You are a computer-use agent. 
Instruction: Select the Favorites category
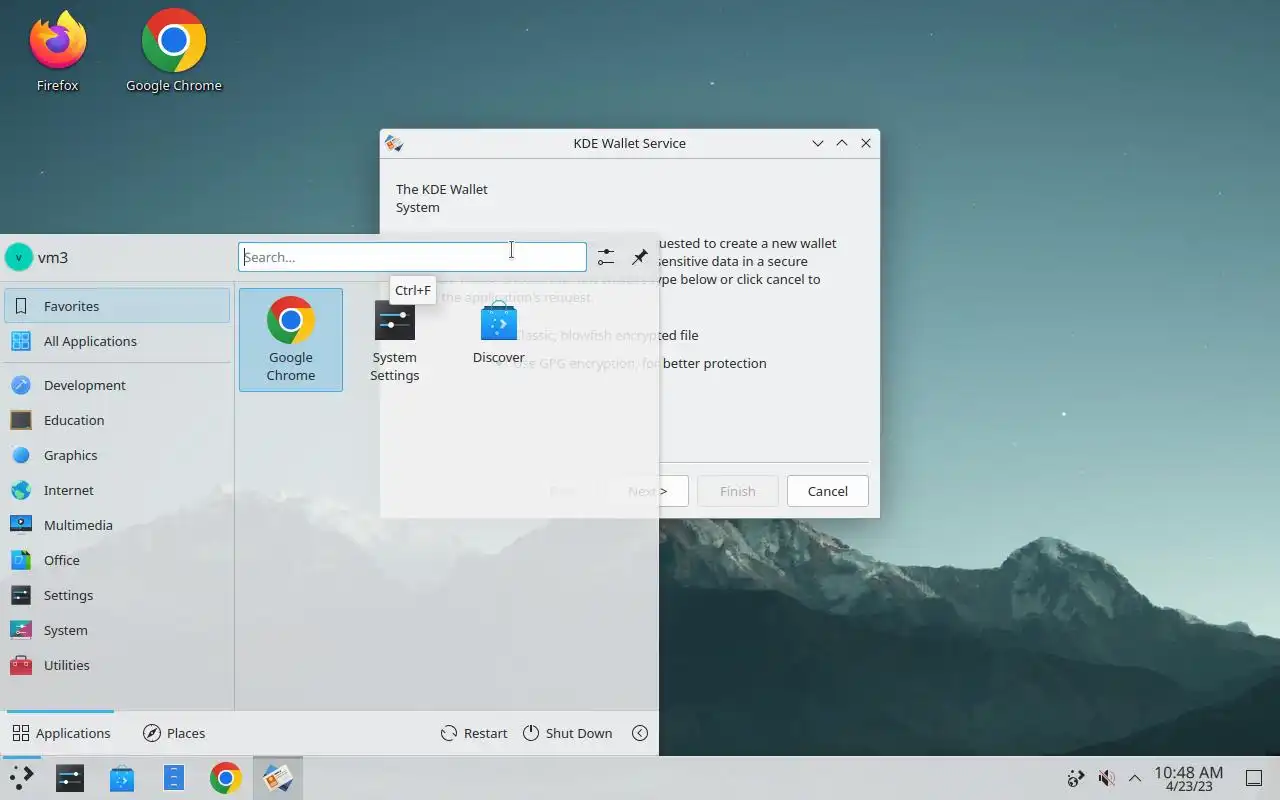[x=117, y=306]
